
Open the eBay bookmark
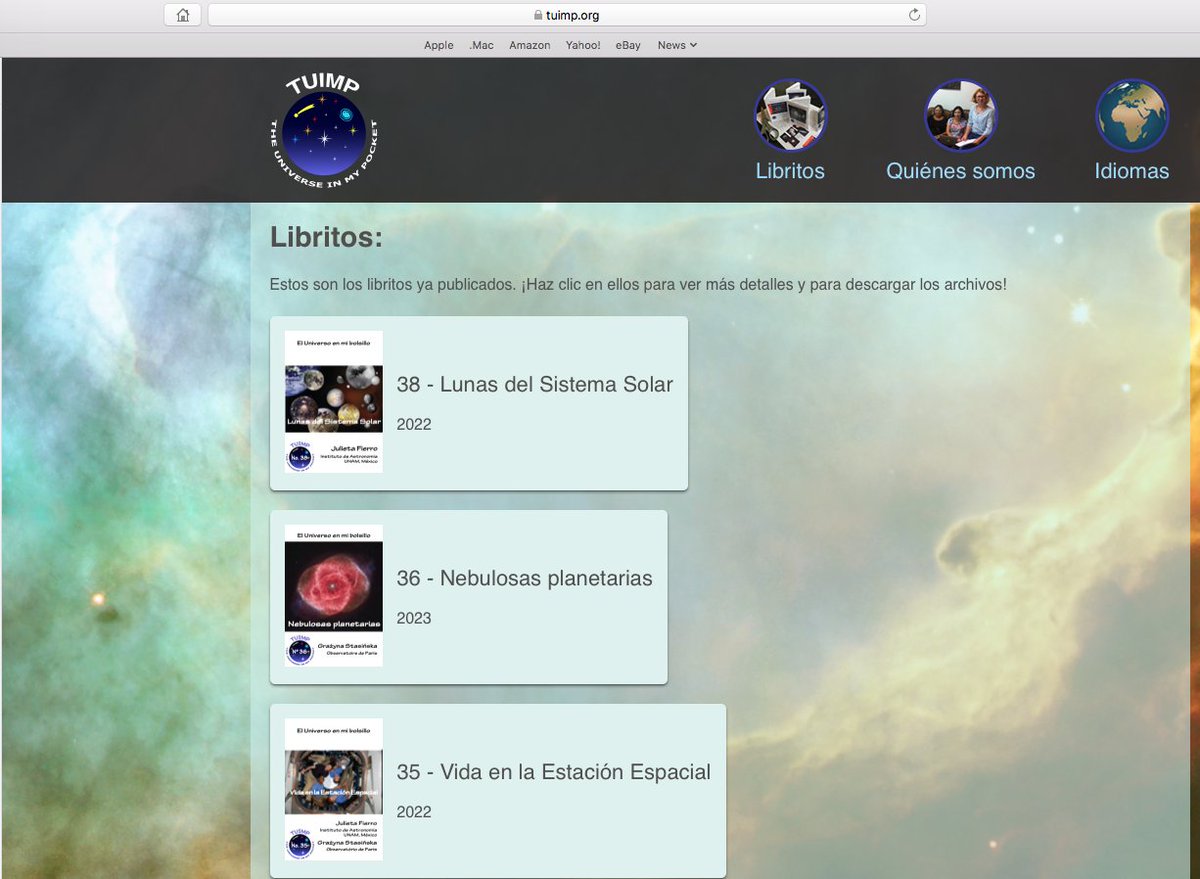tap(628, 45)
